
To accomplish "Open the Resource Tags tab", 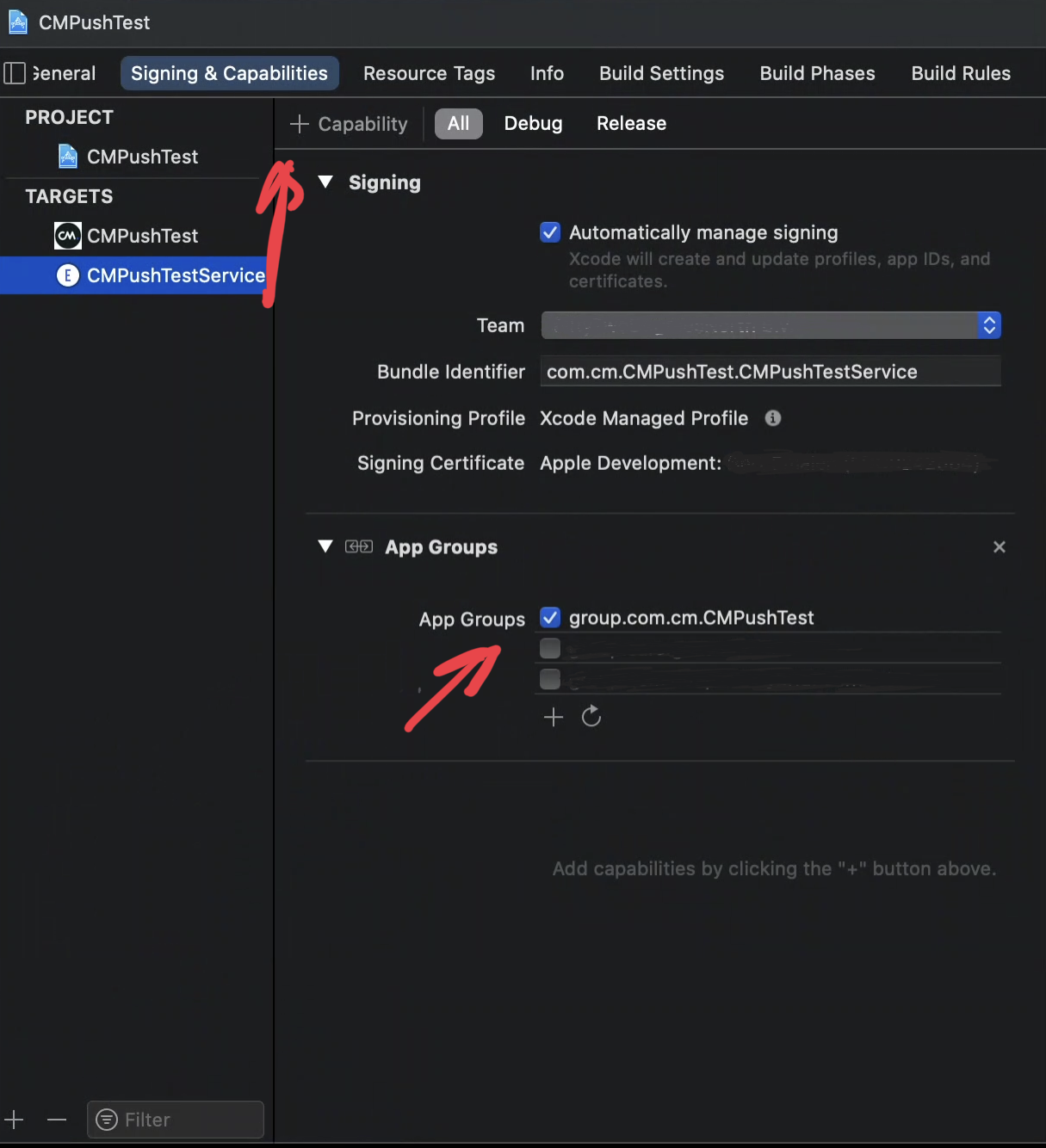I will click(429, 73).
